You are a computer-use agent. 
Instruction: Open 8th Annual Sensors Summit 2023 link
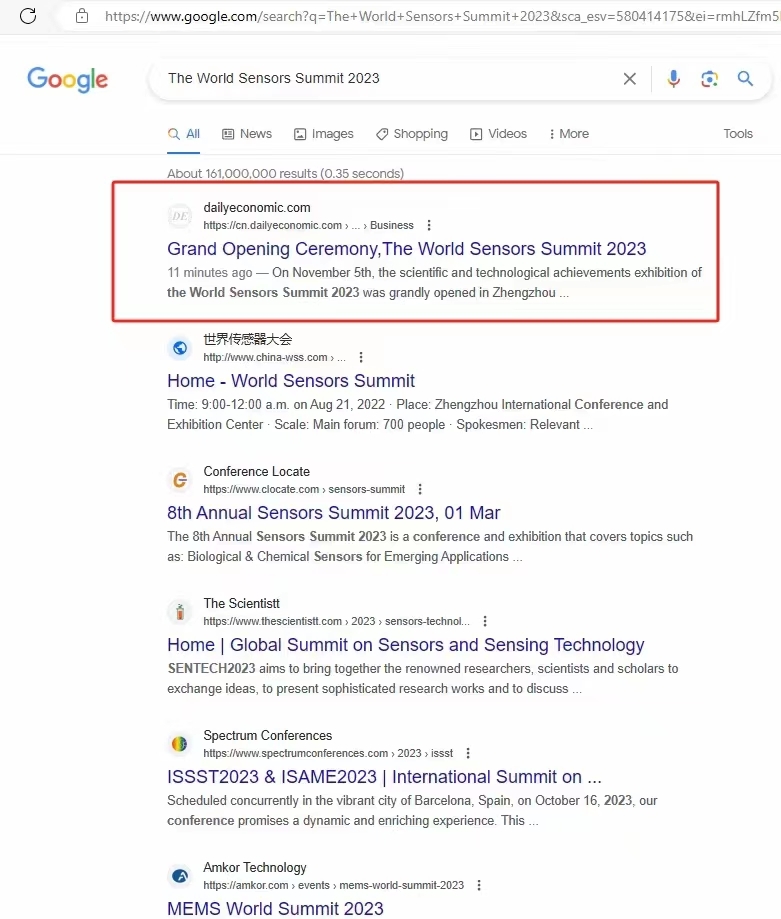333,513
